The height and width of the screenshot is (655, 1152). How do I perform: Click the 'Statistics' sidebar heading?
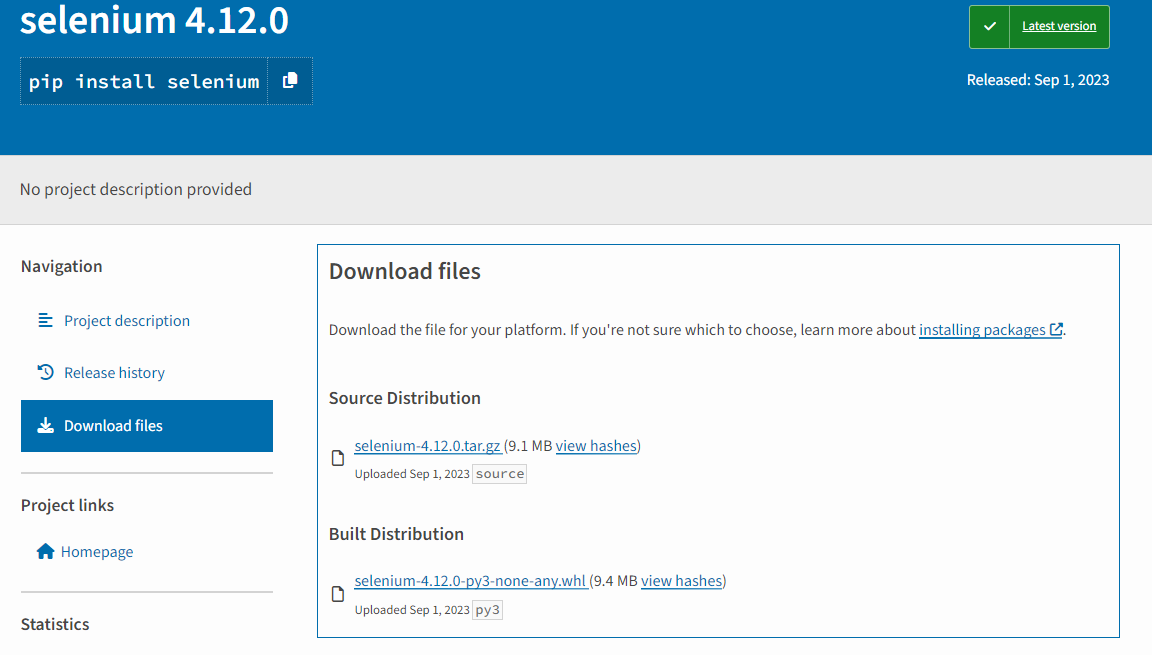point(55,624)
